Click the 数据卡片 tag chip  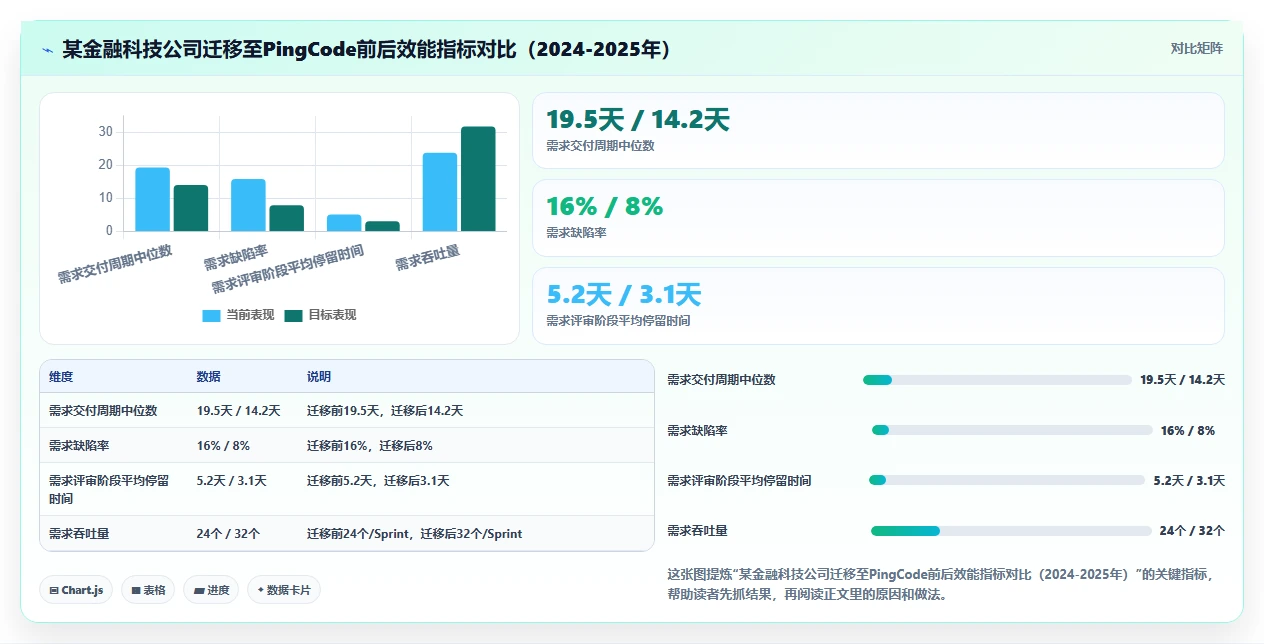click(x=284, y=590)
